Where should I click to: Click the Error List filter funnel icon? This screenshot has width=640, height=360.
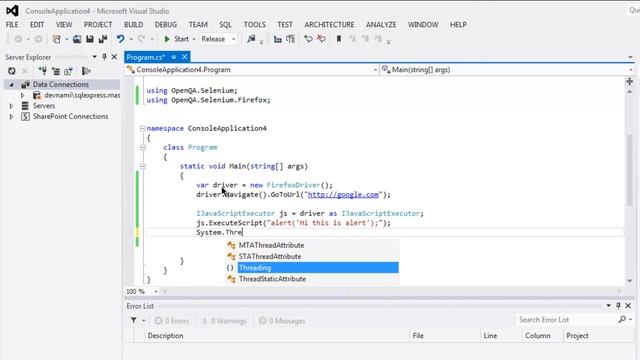click(x=133, y=321)
